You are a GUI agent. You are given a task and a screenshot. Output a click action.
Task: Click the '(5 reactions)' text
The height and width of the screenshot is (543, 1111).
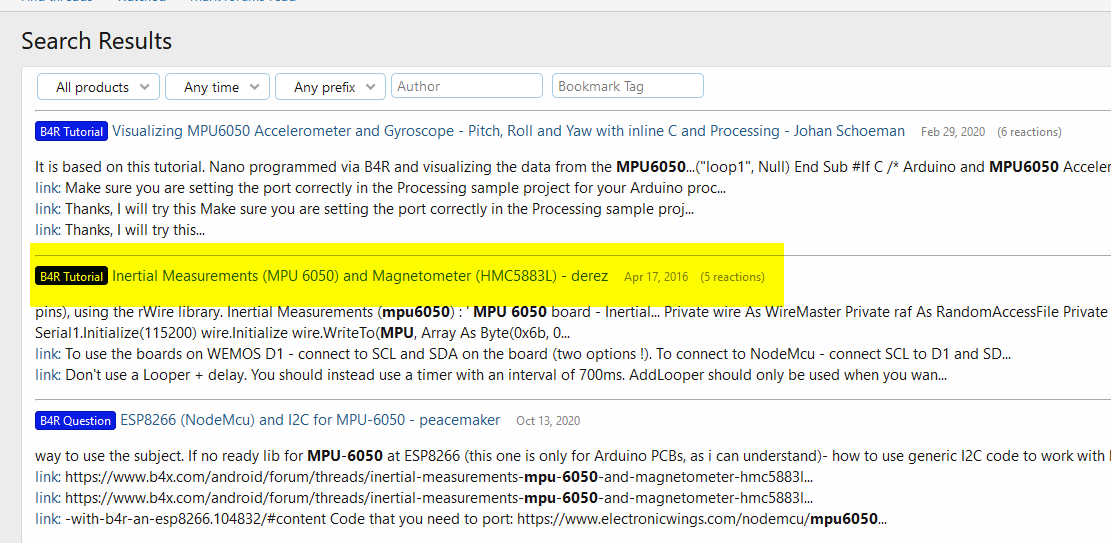732,277
